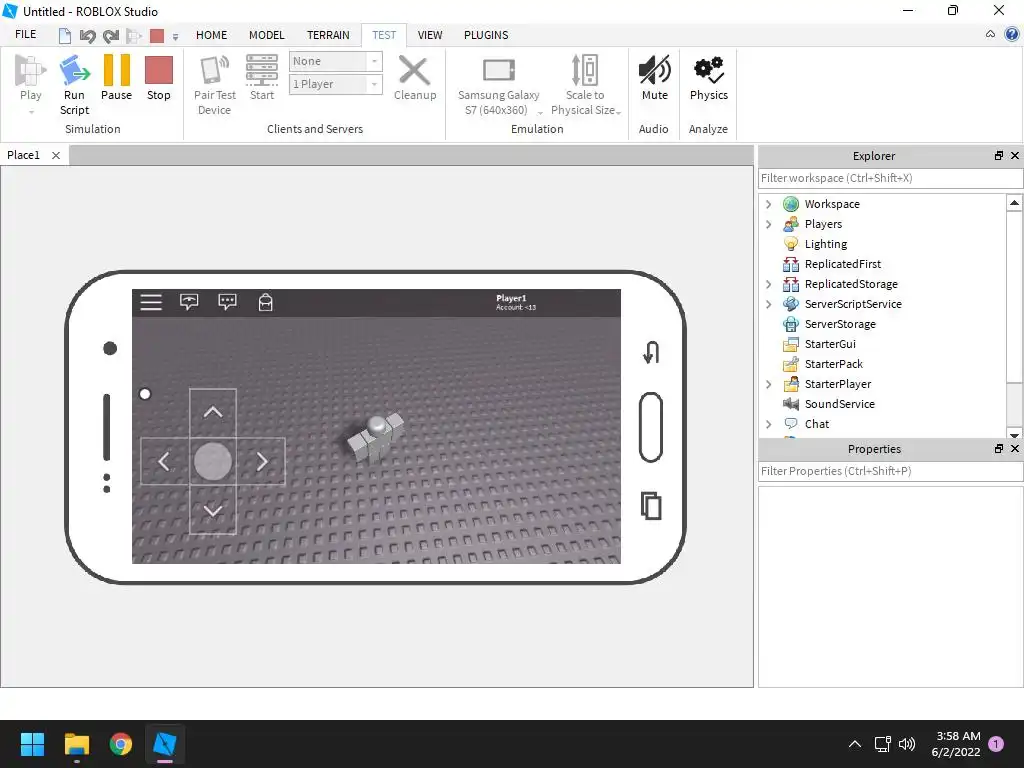Select StarterPack in the Explorer
The image size is (1024, 768).
833,364
